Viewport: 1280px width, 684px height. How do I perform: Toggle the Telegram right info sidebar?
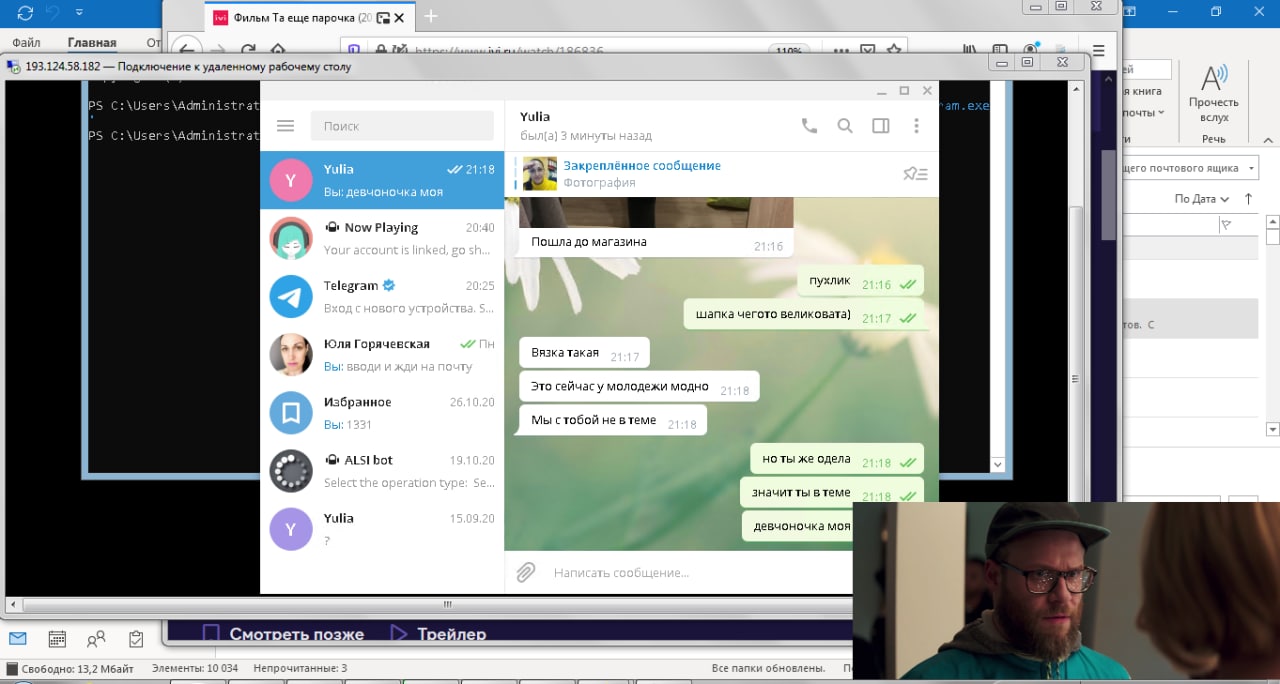coord(881,126)
